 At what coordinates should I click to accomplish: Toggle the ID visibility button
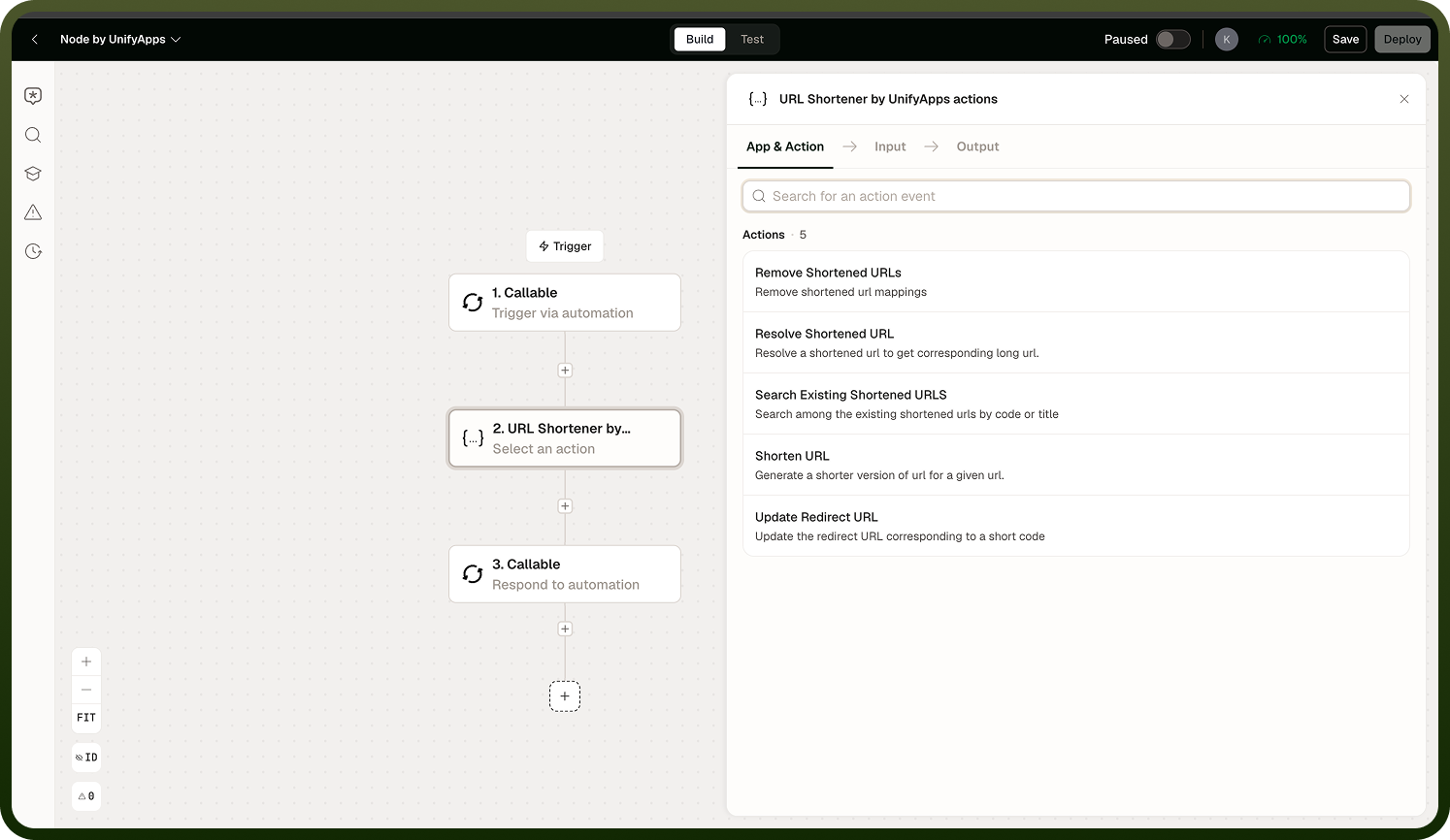tap(86, 758)
